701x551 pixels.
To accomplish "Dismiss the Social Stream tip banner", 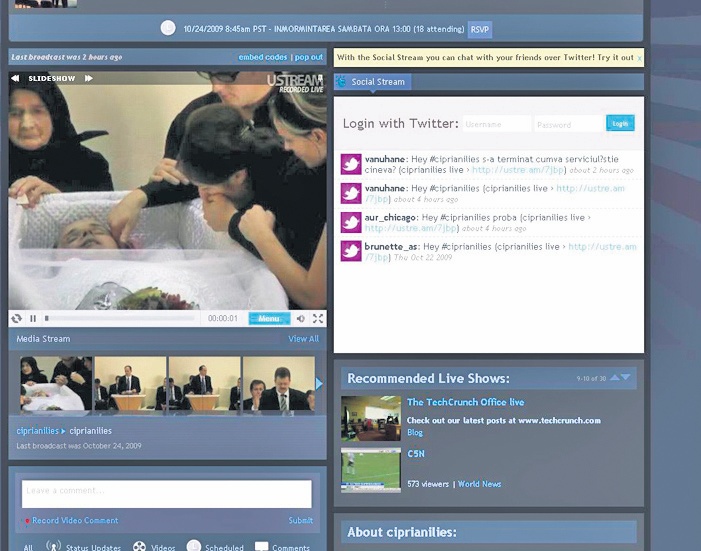I will 639,58.
